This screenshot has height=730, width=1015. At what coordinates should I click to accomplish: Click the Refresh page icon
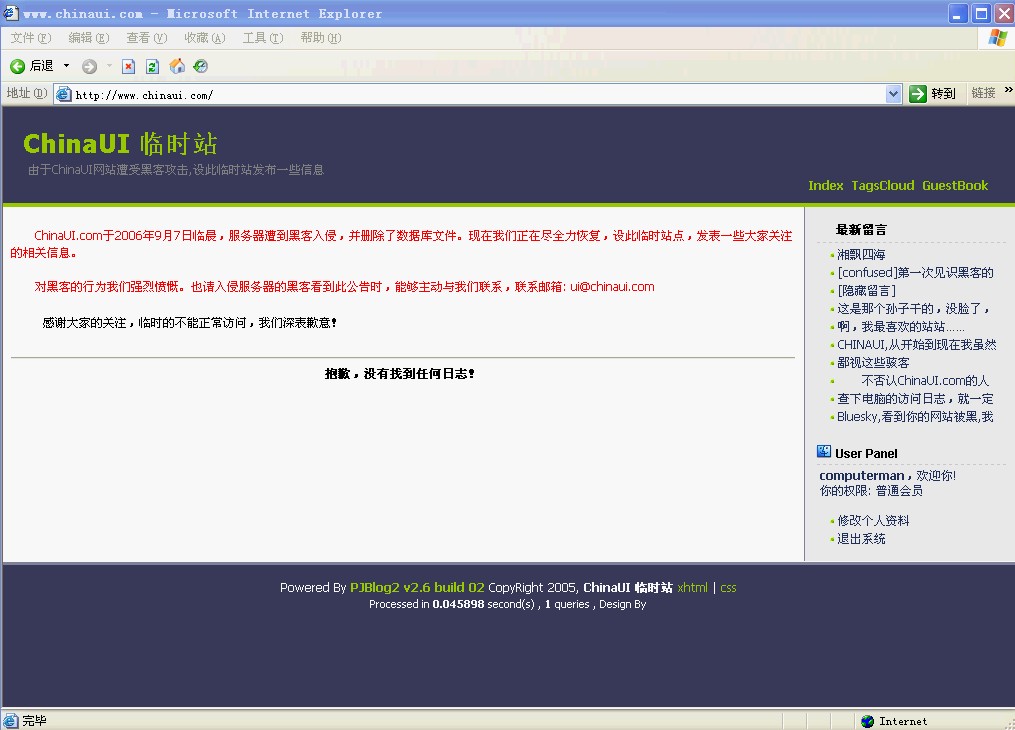(x=153, y=66)
